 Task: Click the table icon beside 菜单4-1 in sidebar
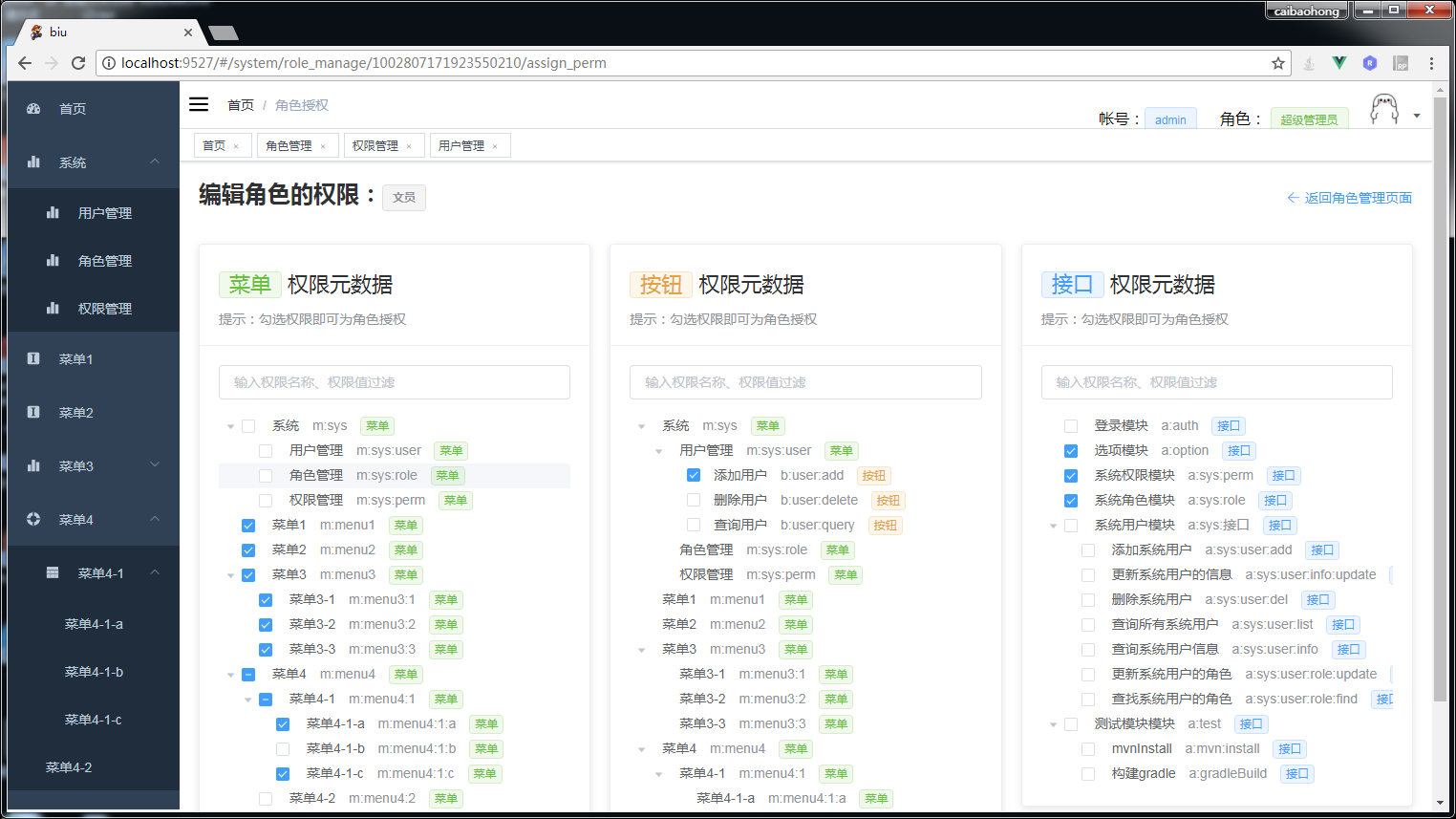point(53,572)
